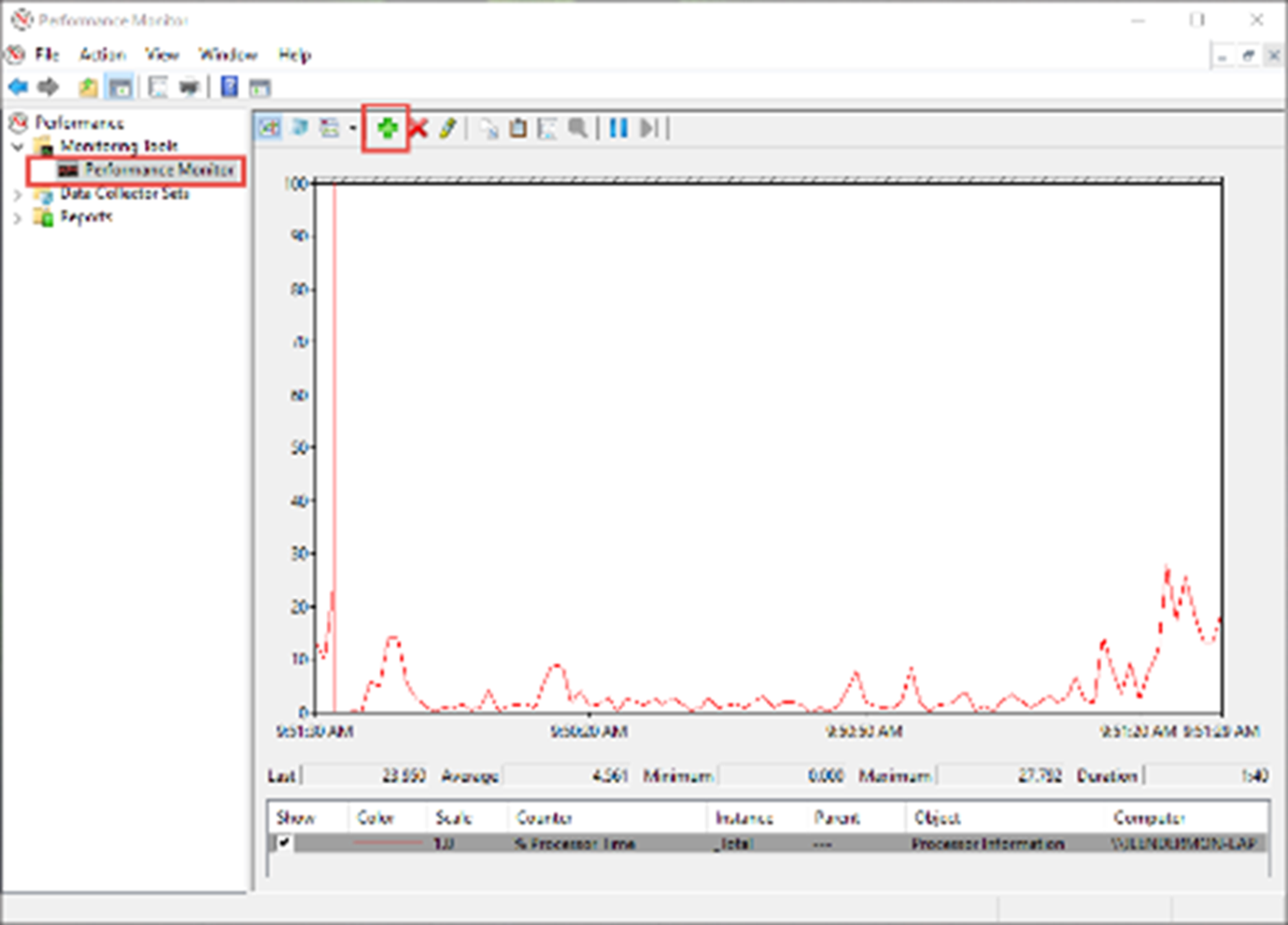Screen dimensions: 1288x925
Task: Open the Action menu
Action: click(x=102, y=54)
